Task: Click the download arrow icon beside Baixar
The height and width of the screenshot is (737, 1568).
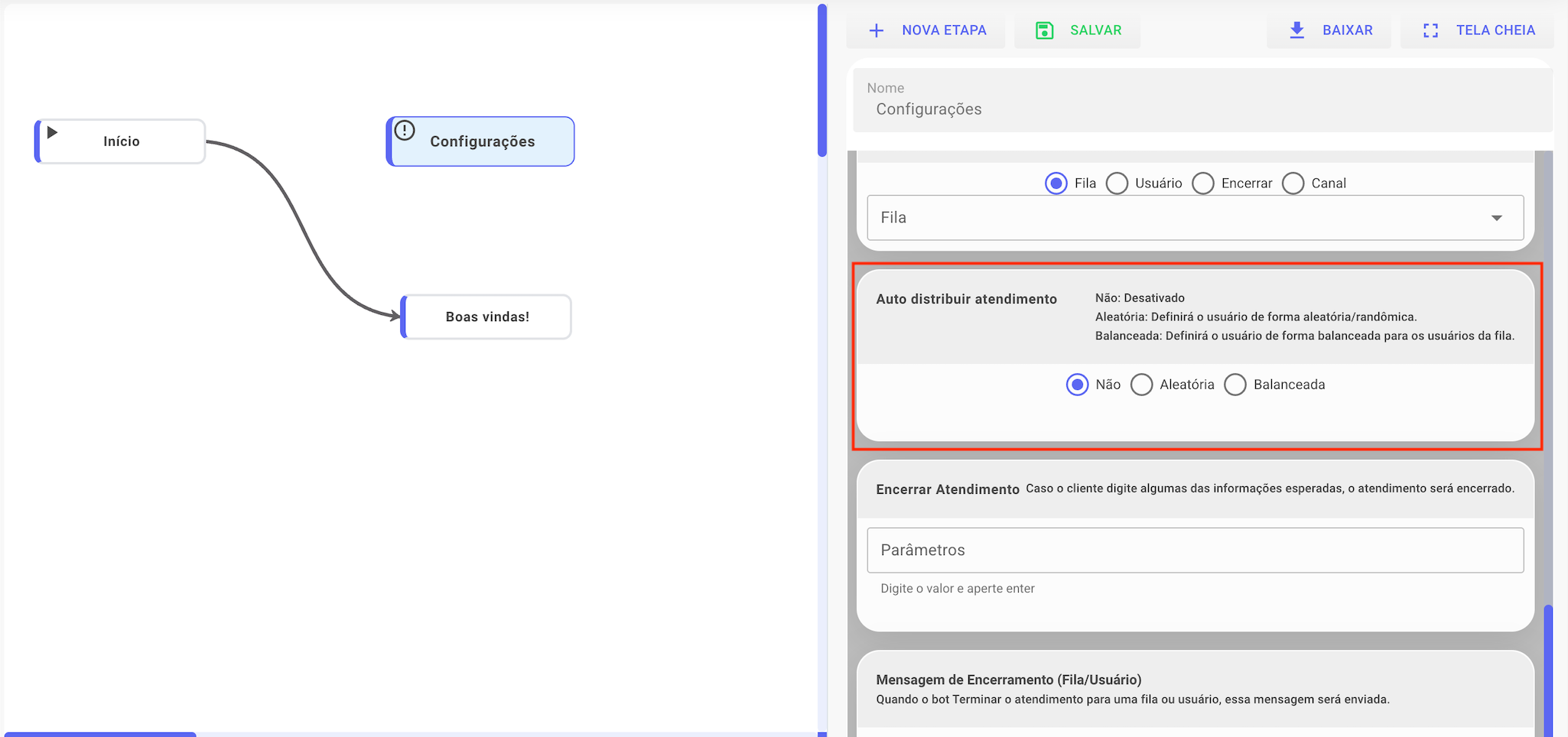Action: coord(1296,31)
